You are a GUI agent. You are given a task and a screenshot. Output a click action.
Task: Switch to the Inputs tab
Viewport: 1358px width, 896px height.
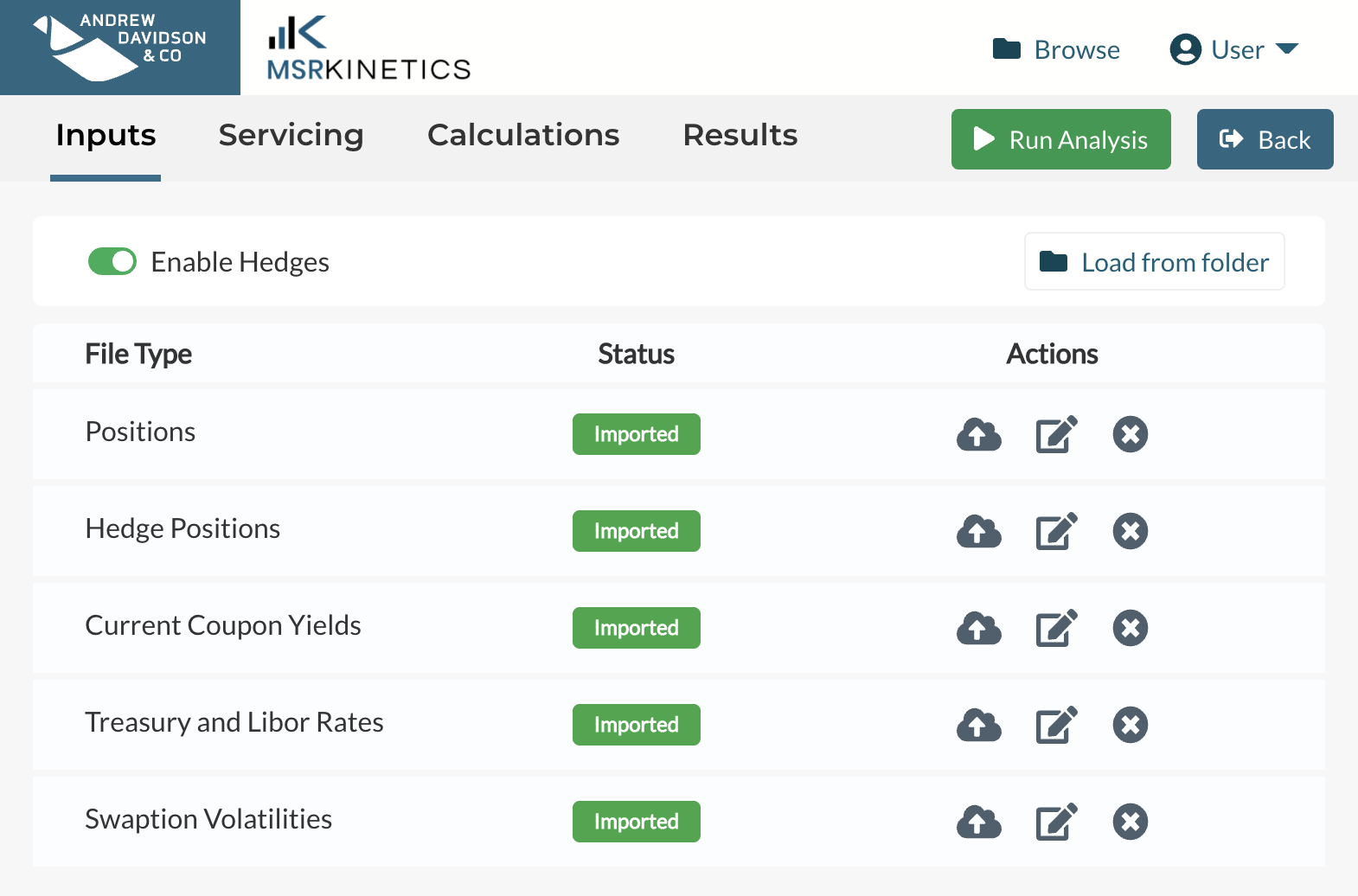(x=106, y=136)
